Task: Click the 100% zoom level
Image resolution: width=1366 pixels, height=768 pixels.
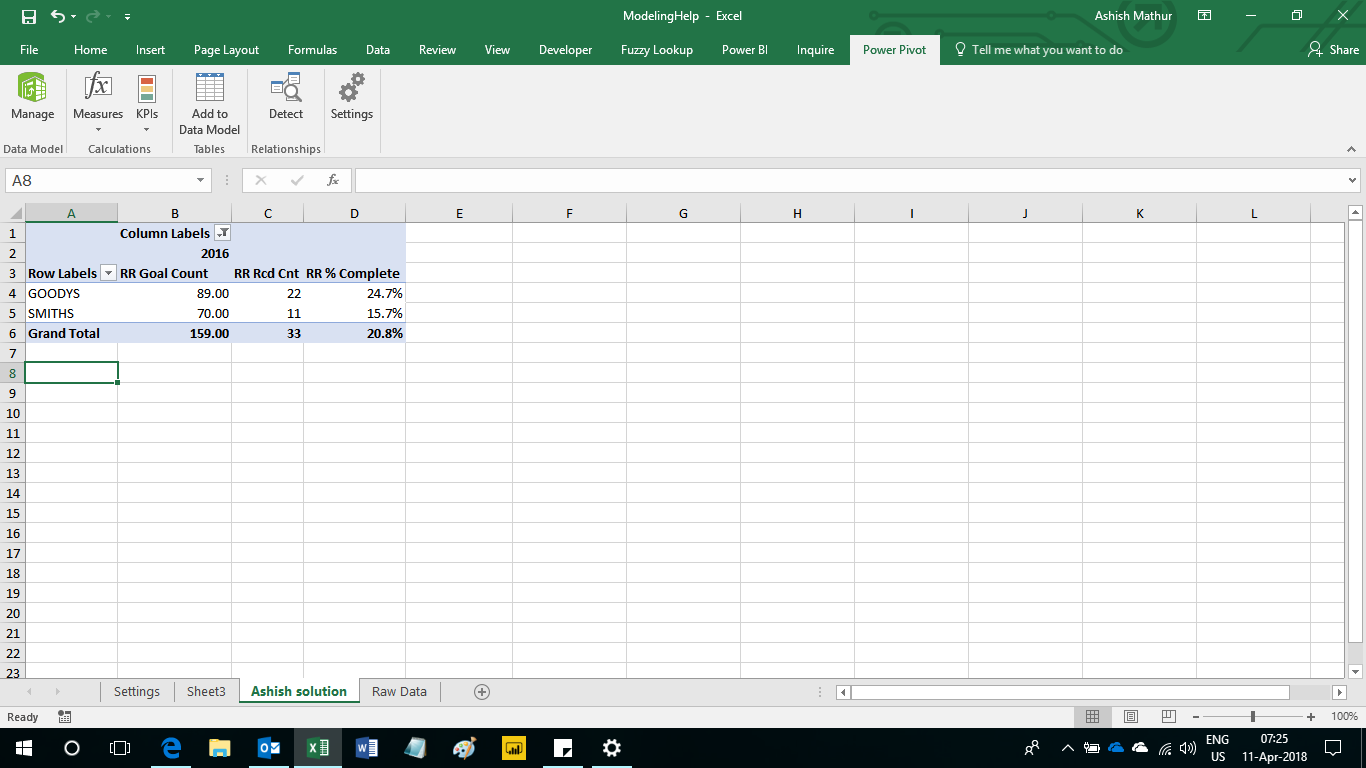Action: 1344,716
